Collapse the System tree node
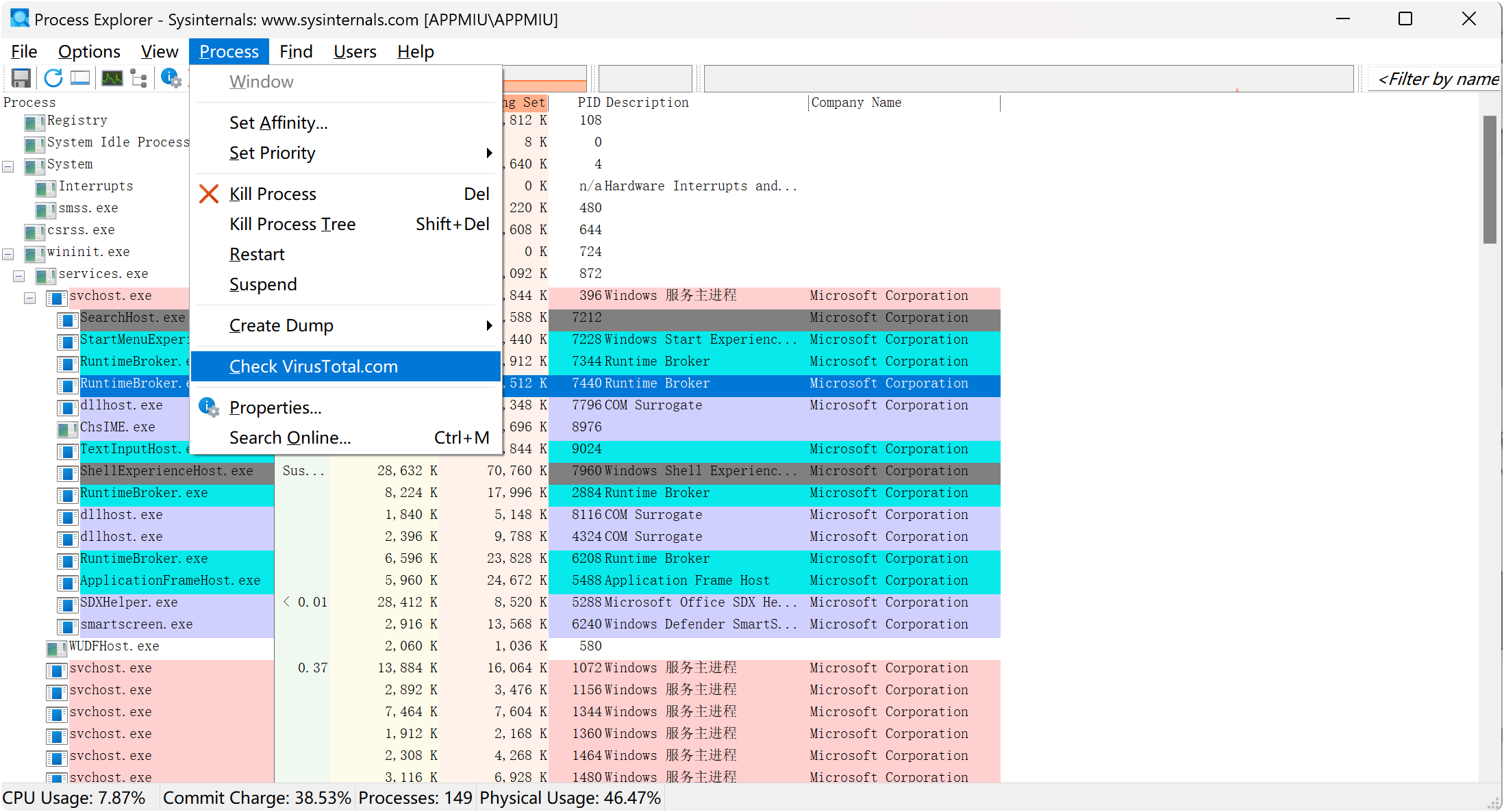Viewport: 1504px width, 812px height. (x=8, y=166)
